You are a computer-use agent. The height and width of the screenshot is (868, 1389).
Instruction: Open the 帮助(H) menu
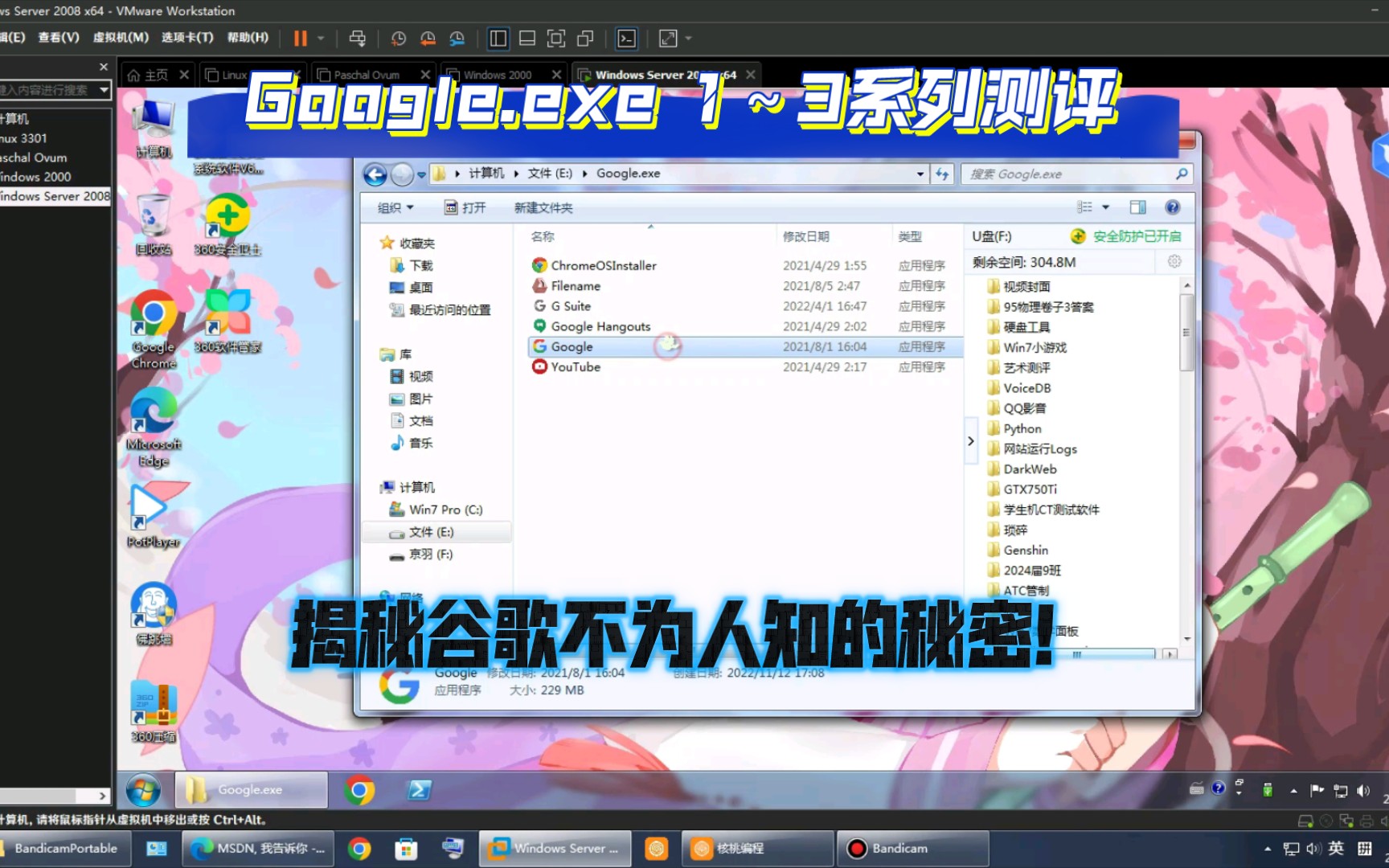click(x=248, y=37)
